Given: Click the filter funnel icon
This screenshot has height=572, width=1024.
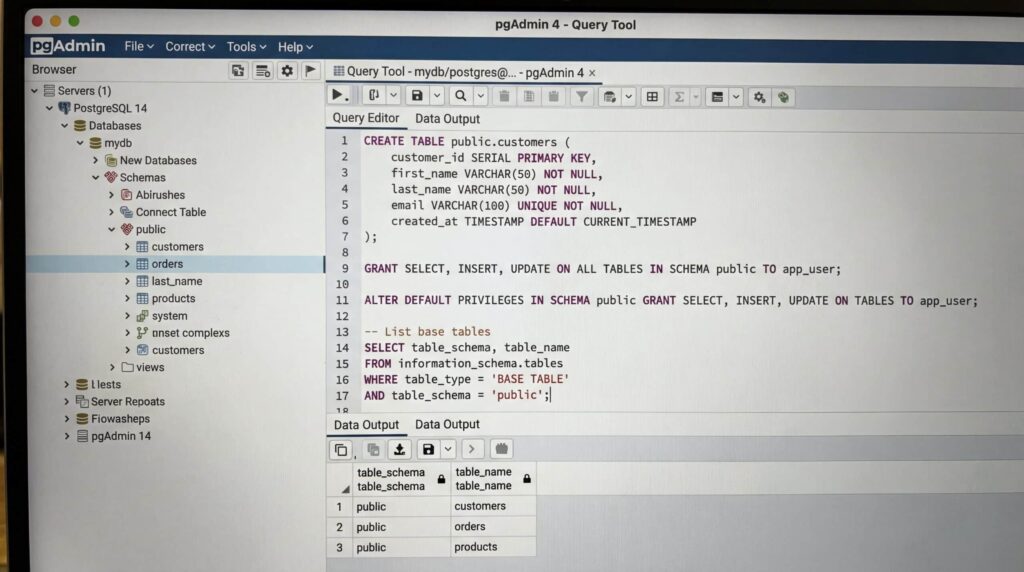Looking at the screenshot, I should (x=581, y=97).
